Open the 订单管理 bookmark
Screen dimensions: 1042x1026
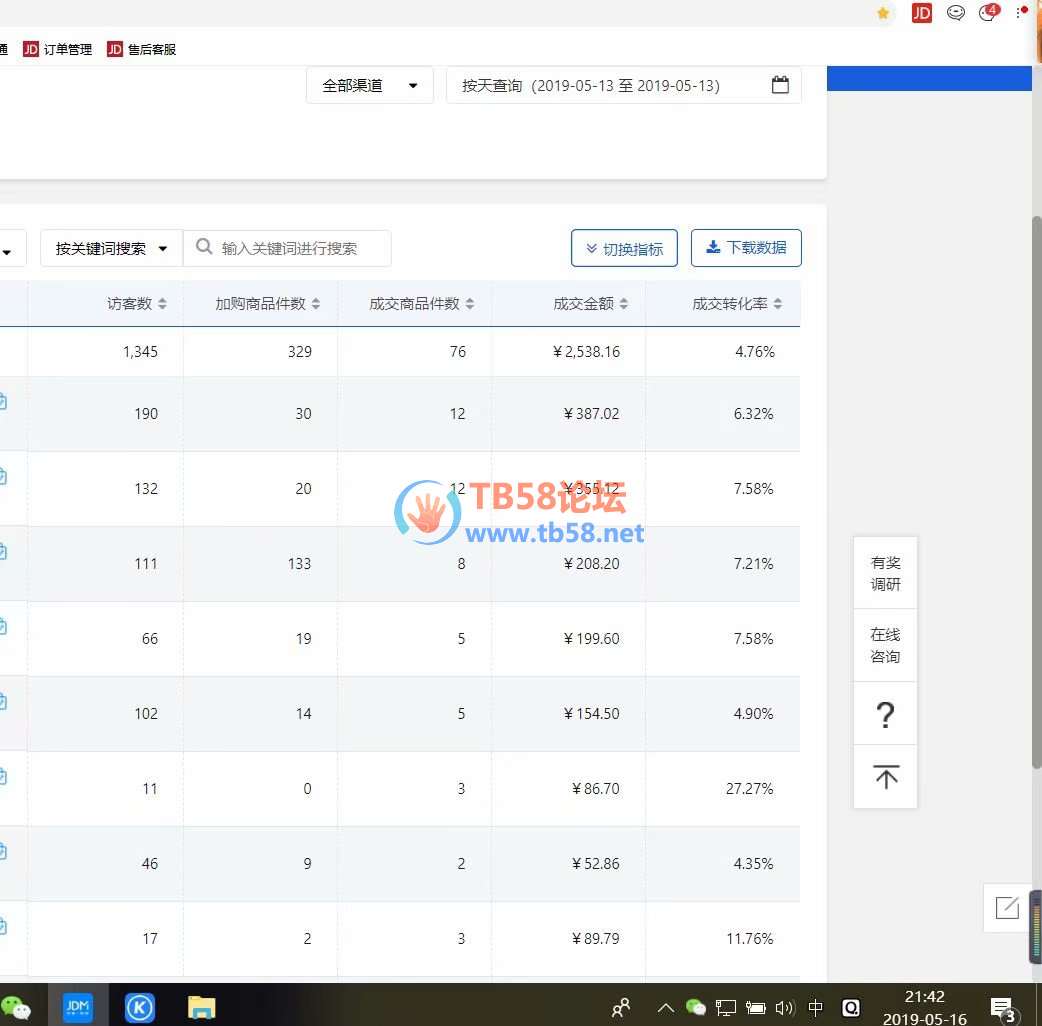58,49
